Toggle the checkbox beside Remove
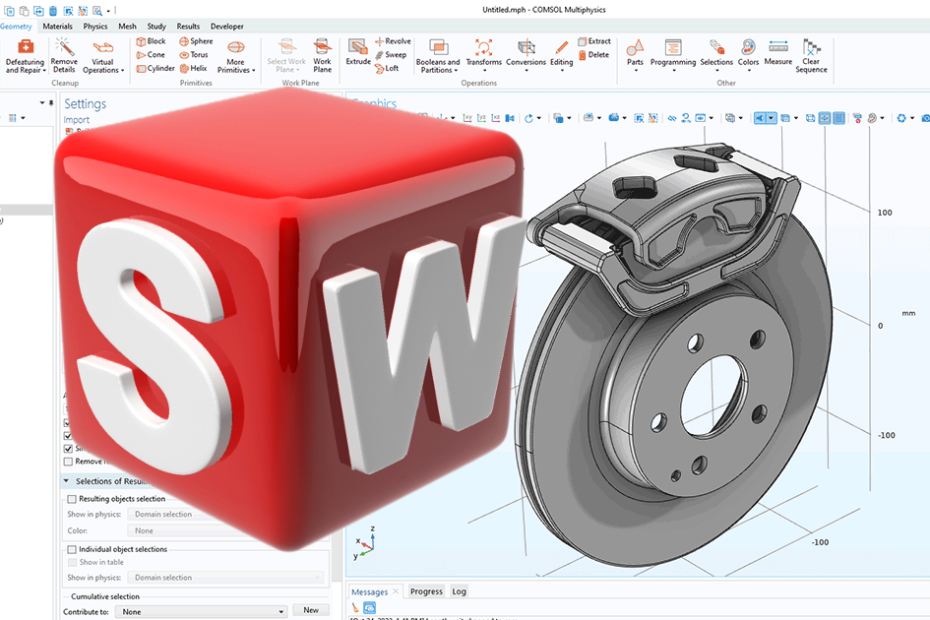 click(68, 461)
